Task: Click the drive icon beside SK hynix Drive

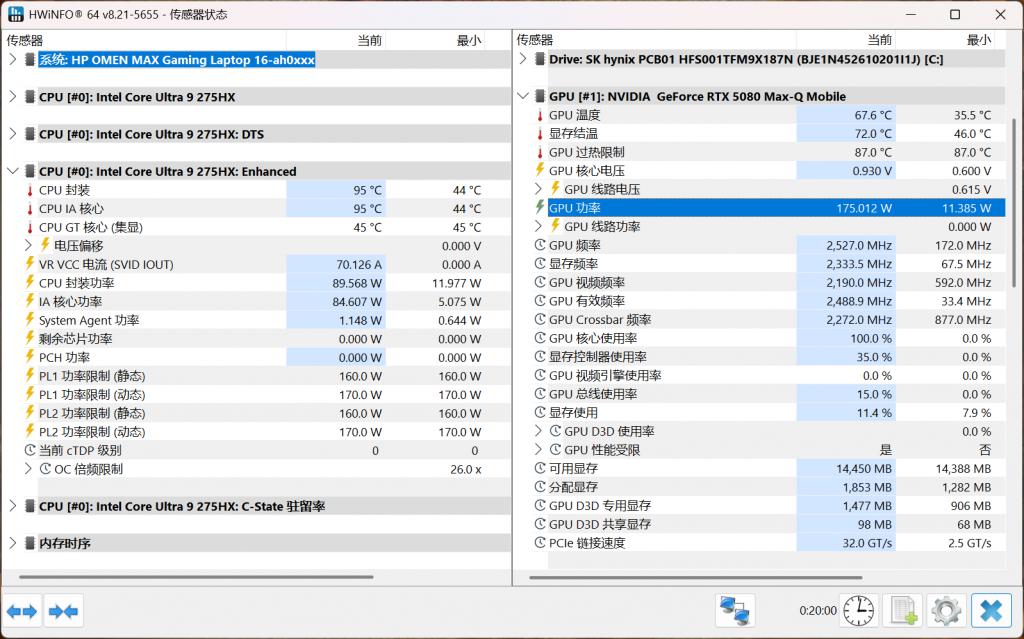Action: [x=539, y=59]
